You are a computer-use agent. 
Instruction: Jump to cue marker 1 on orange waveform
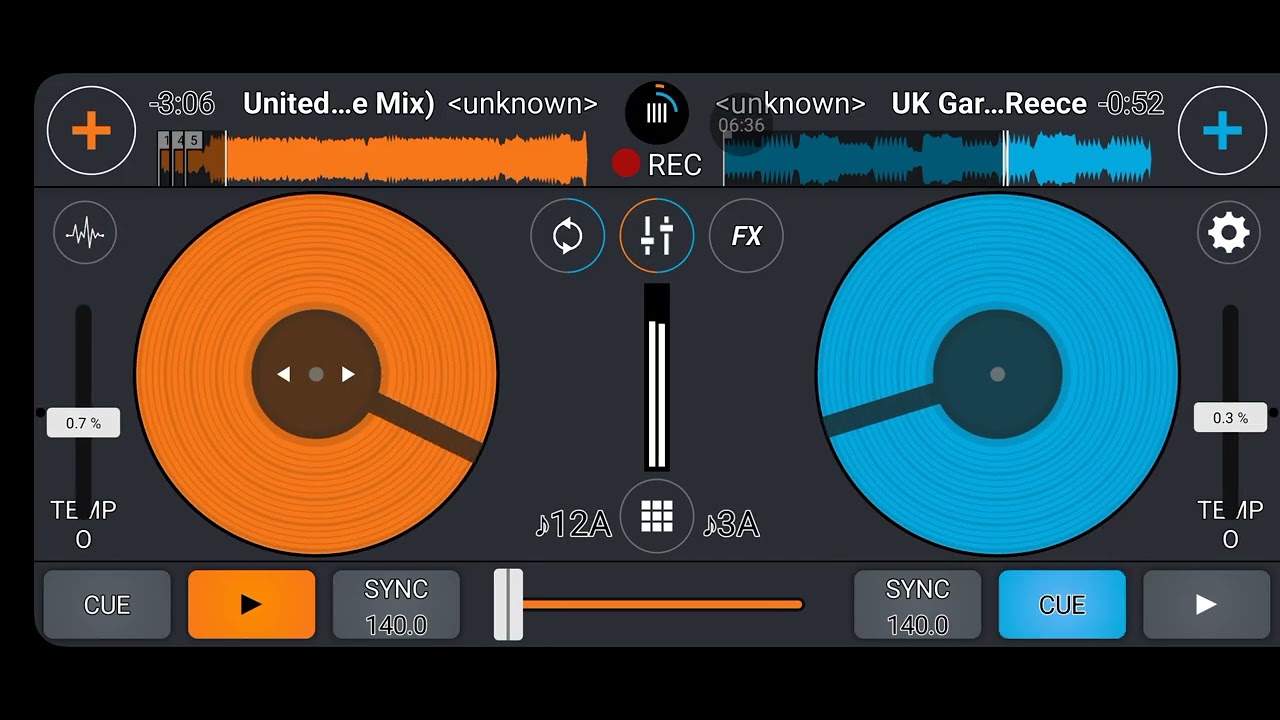click(165, 140)
